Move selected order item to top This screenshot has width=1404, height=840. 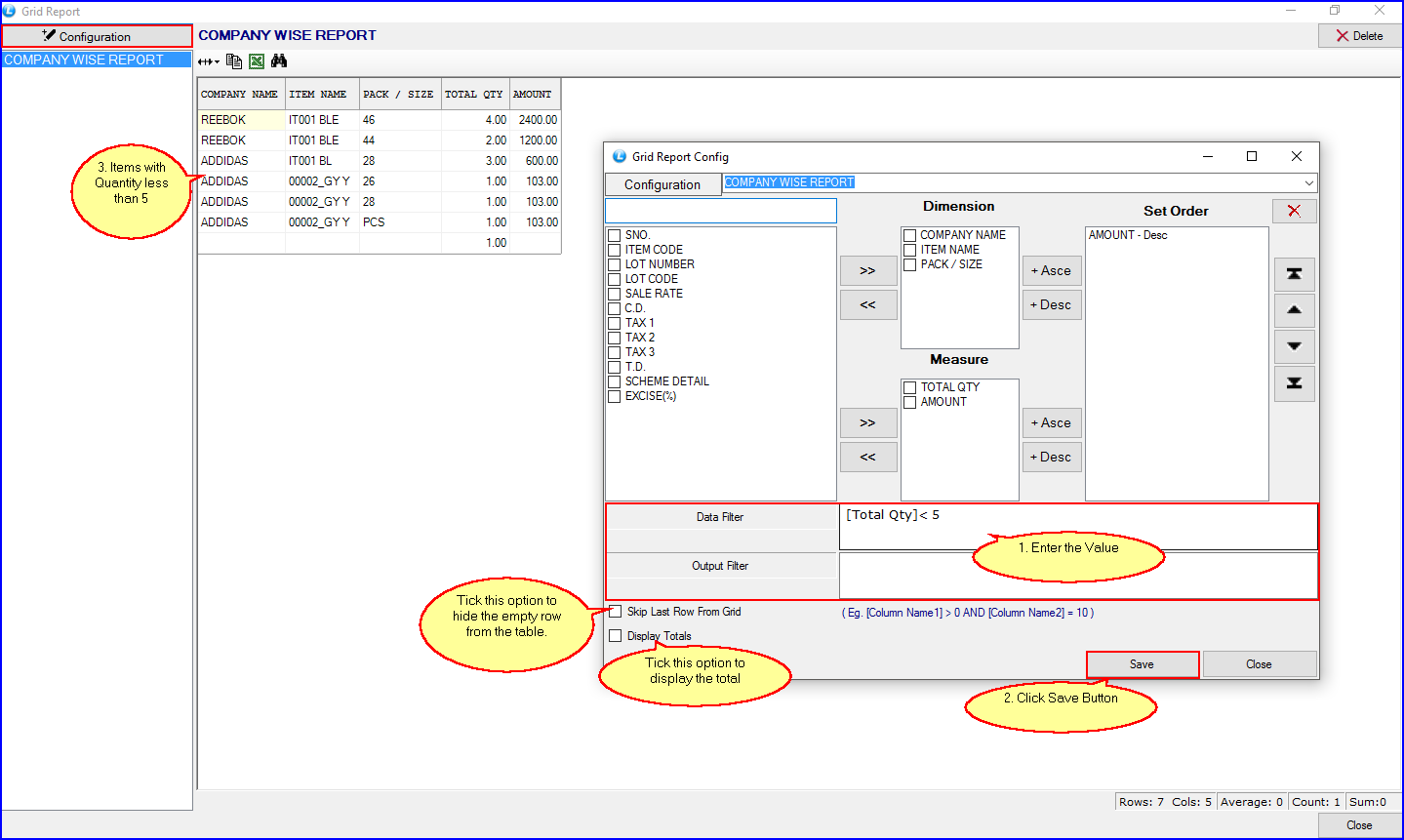[x=1294, y=274]
